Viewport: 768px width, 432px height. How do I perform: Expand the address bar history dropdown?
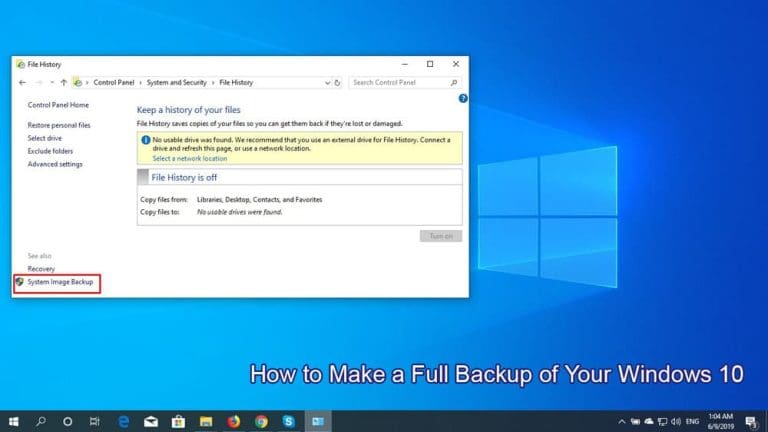pyautogui.click(x=325, y=82)
